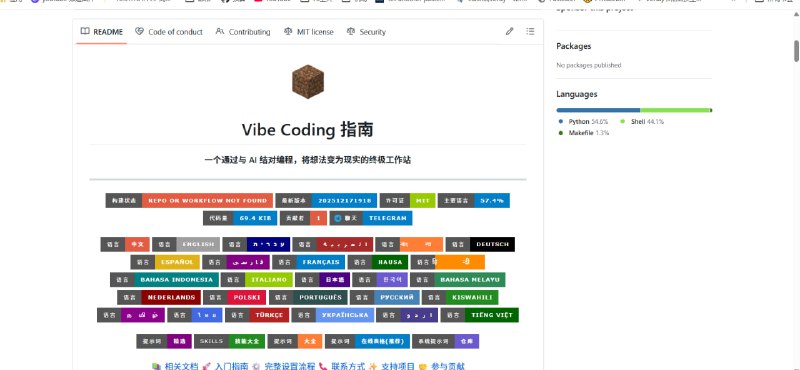Select the Español language badge
800x370 pixels.
(x=165, y=262)
